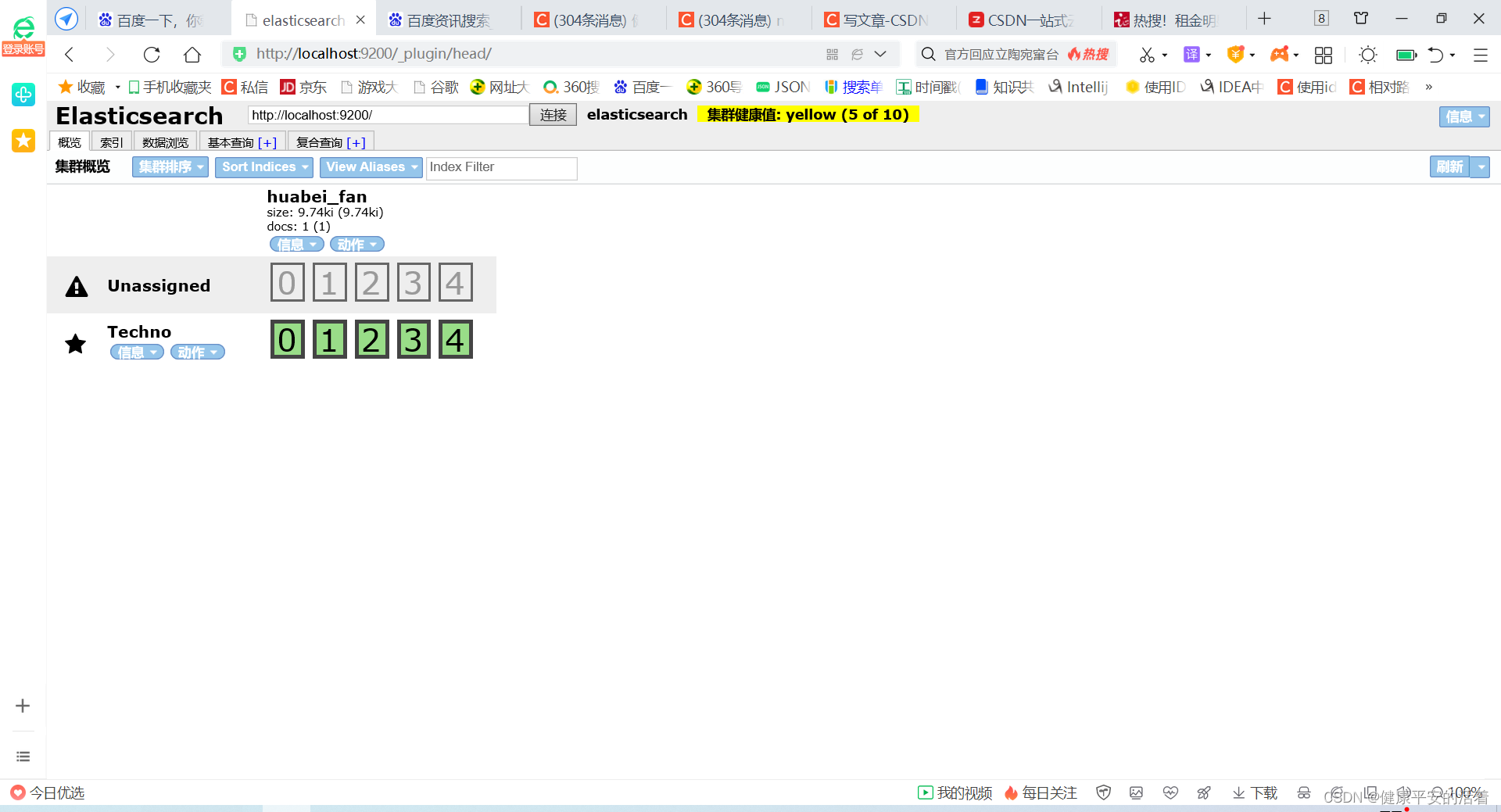Click the search magnifier icon
1501x812 pixels.
[928, 54]
